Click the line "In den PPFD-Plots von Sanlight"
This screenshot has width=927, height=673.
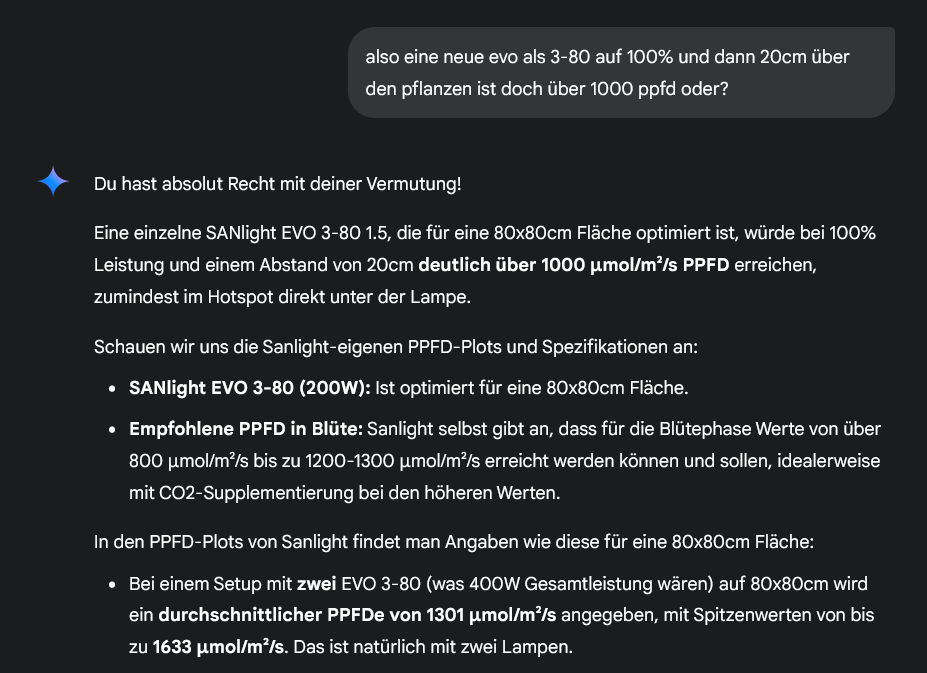[453, 542]
